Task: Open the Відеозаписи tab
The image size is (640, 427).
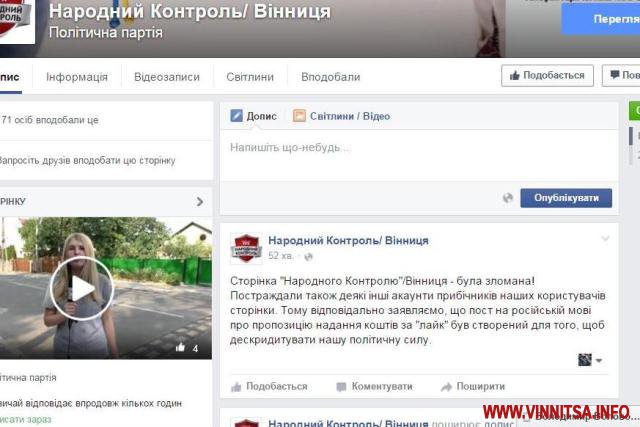Action: point(167,77)
